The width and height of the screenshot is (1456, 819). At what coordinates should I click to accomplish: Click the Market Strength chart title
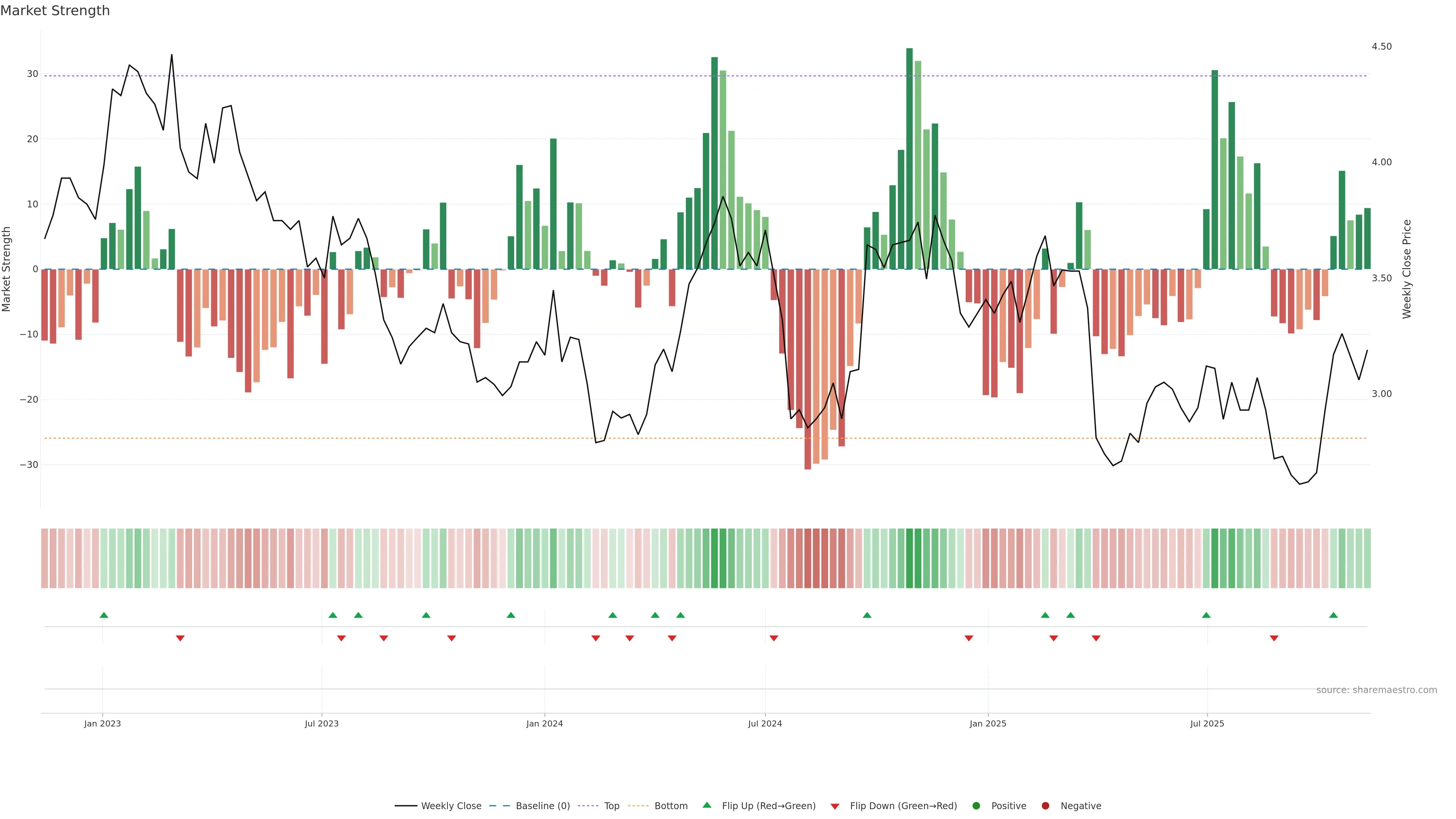tap(55, 11)
